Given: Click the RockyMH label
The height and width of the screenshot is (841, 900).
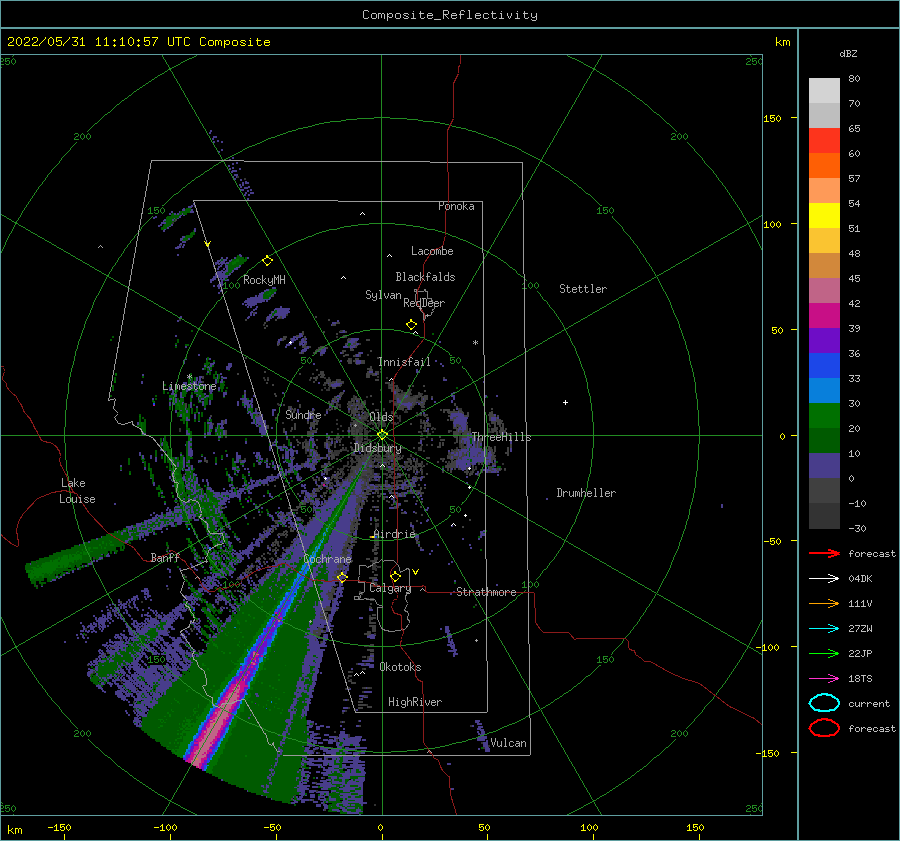Looking at the screenshot, I should pyautogui.click(x=265, y=280).
